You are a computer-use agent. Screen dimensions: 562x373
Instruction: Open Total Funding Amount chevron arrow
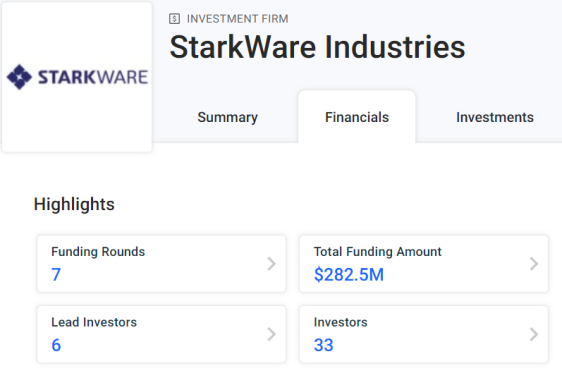(534, 264)
